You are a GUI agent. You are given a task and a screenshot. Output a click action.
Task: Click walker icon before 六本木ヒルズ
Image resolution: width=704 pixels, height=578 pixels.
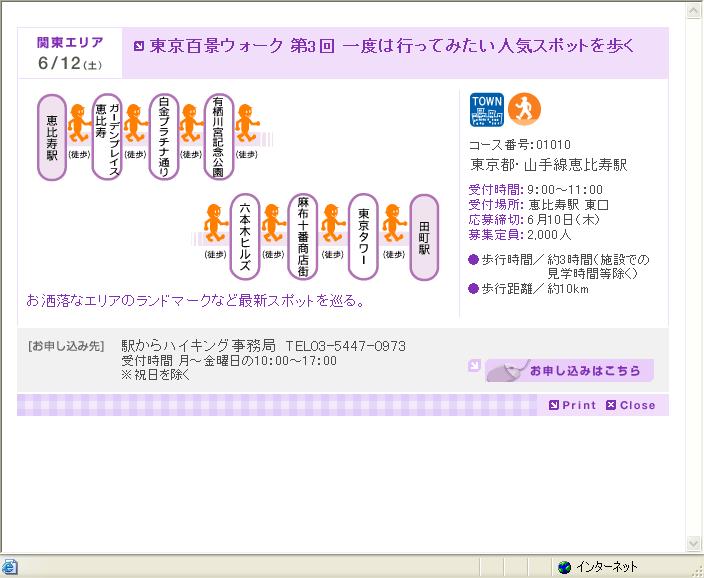(x=216, y=223)
